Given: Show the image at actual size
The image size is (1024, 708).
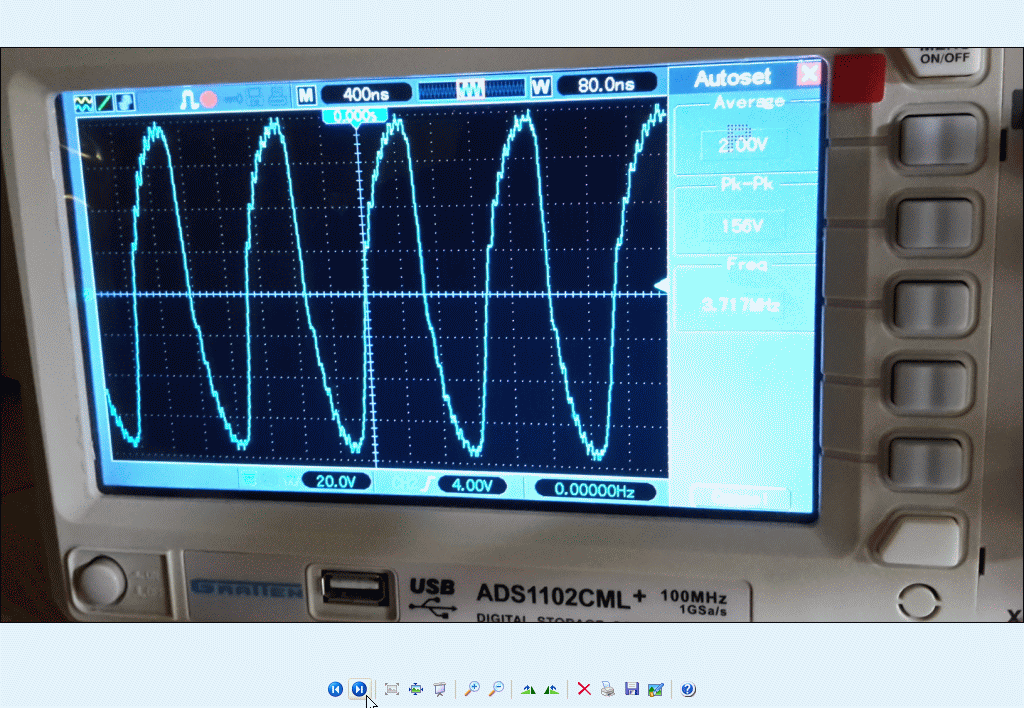Looking at the screenshot, I should 416,689.
